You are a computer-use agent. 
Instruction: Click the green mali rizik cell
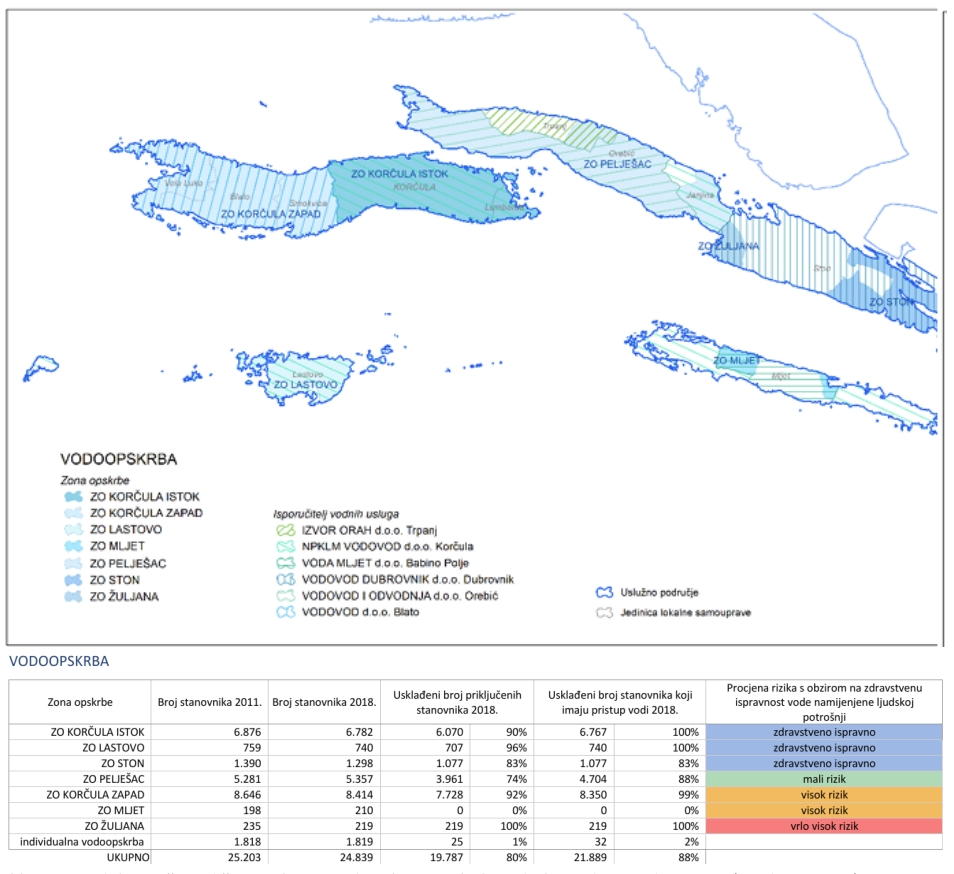pos(824,779)
